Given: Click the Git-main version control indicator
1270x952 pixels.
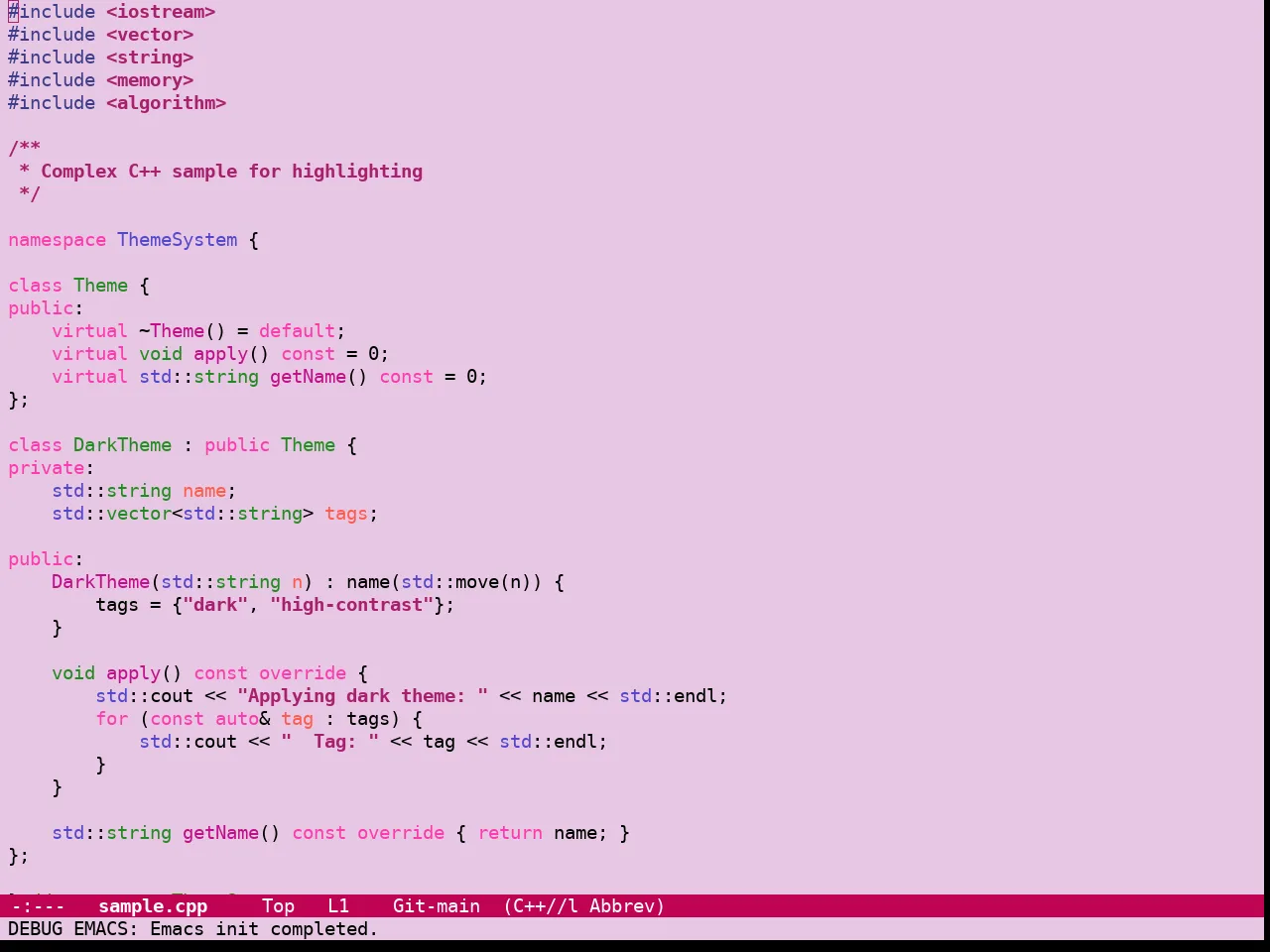Looking at the screenshot, I should (x=437, y=905).
